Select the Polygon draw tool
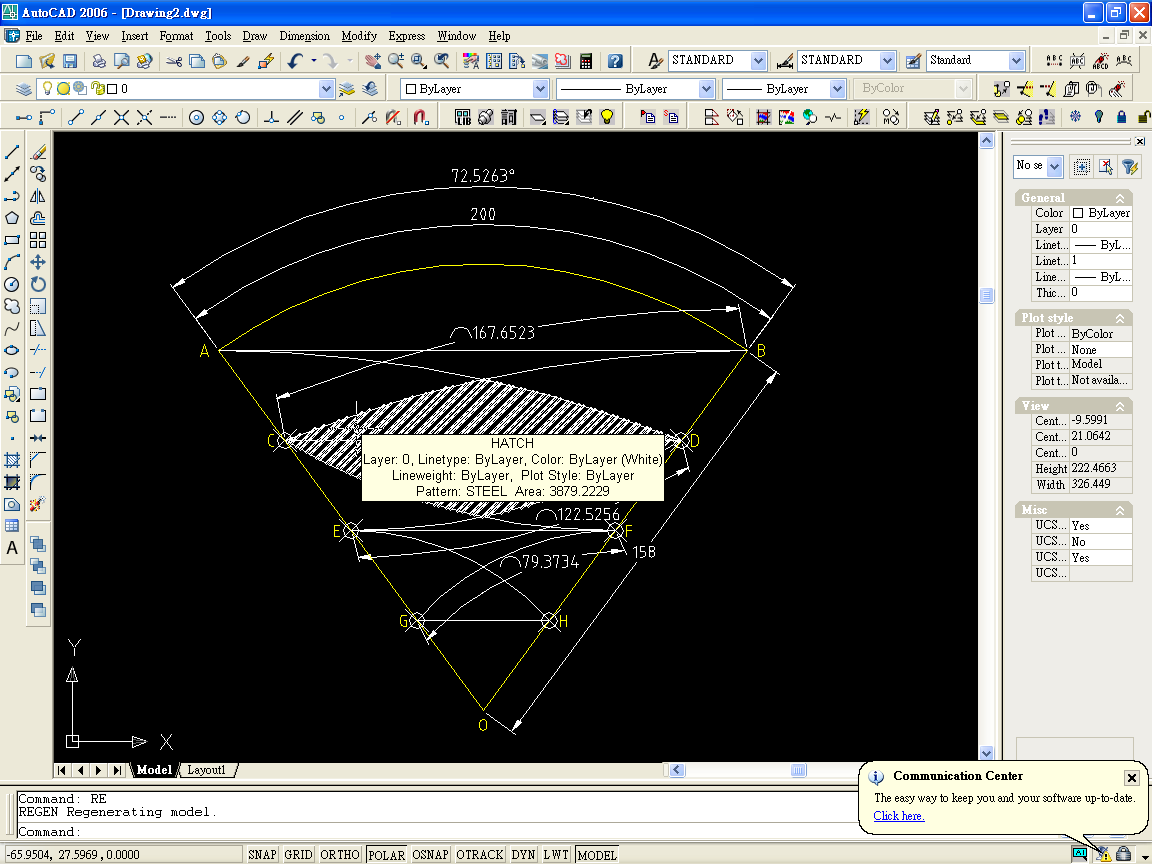 coord(12,218)
